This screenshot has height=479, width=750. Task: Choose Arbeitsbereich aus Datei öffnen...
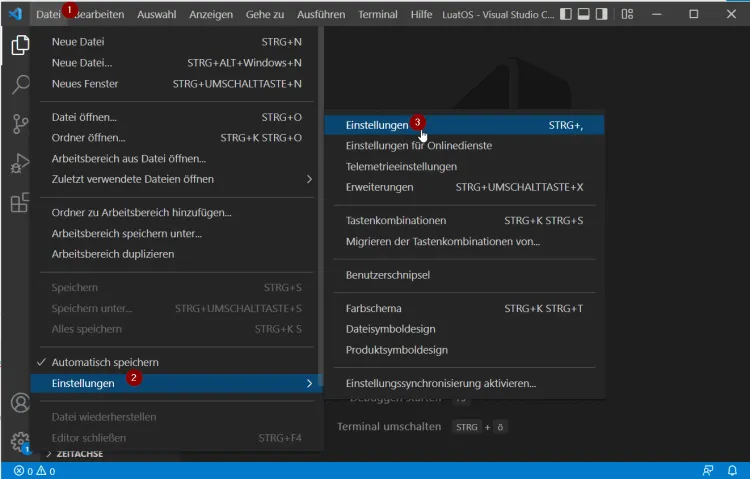[176, 158]
